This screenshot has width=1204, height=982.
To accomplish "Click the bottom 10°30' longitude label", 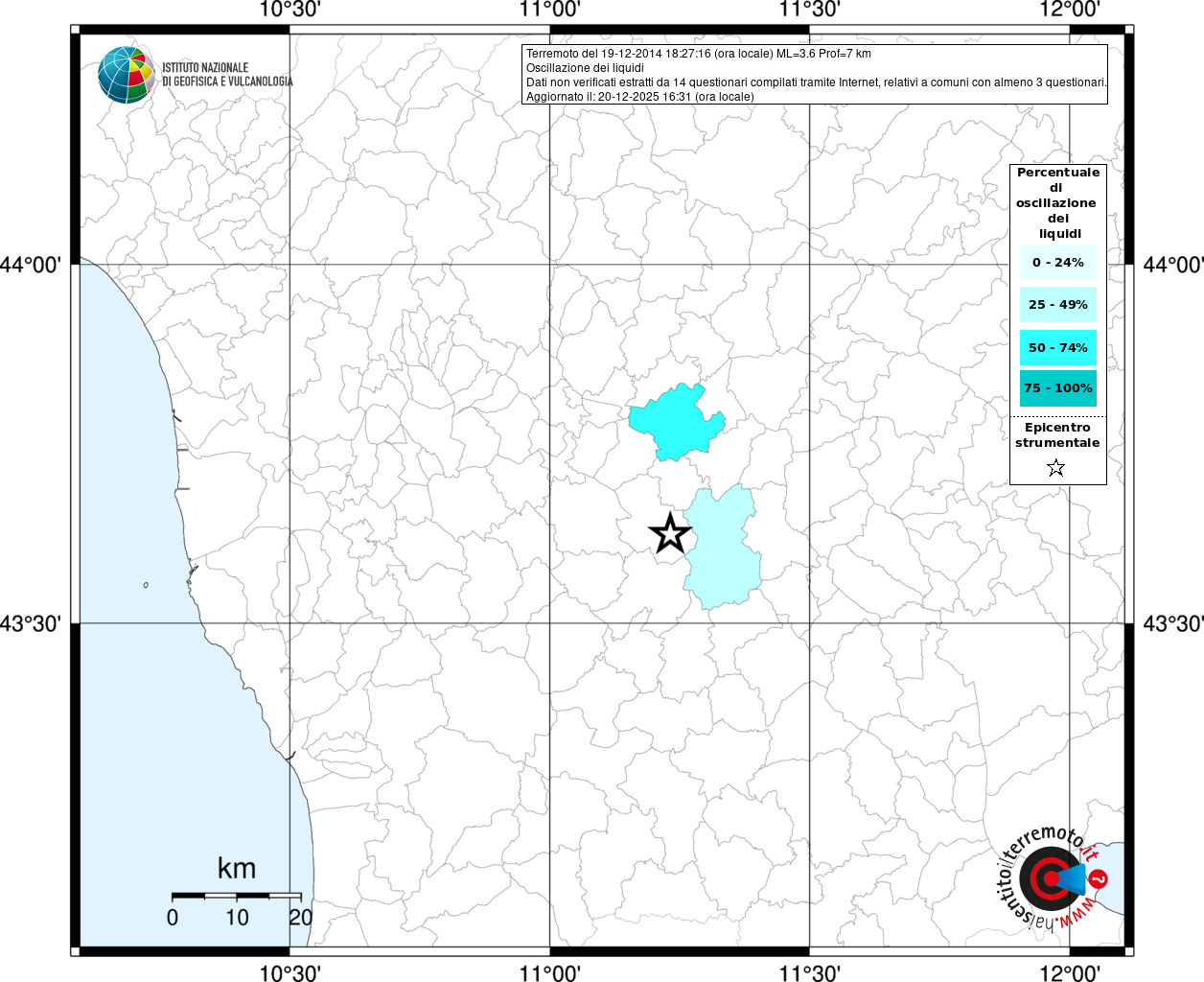I will [289, 972].
